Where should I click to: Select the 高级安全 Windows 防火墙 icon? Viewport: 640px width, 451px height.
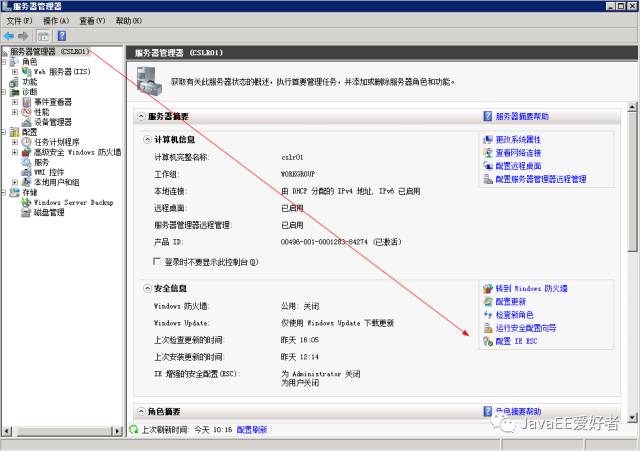(27, 152)
